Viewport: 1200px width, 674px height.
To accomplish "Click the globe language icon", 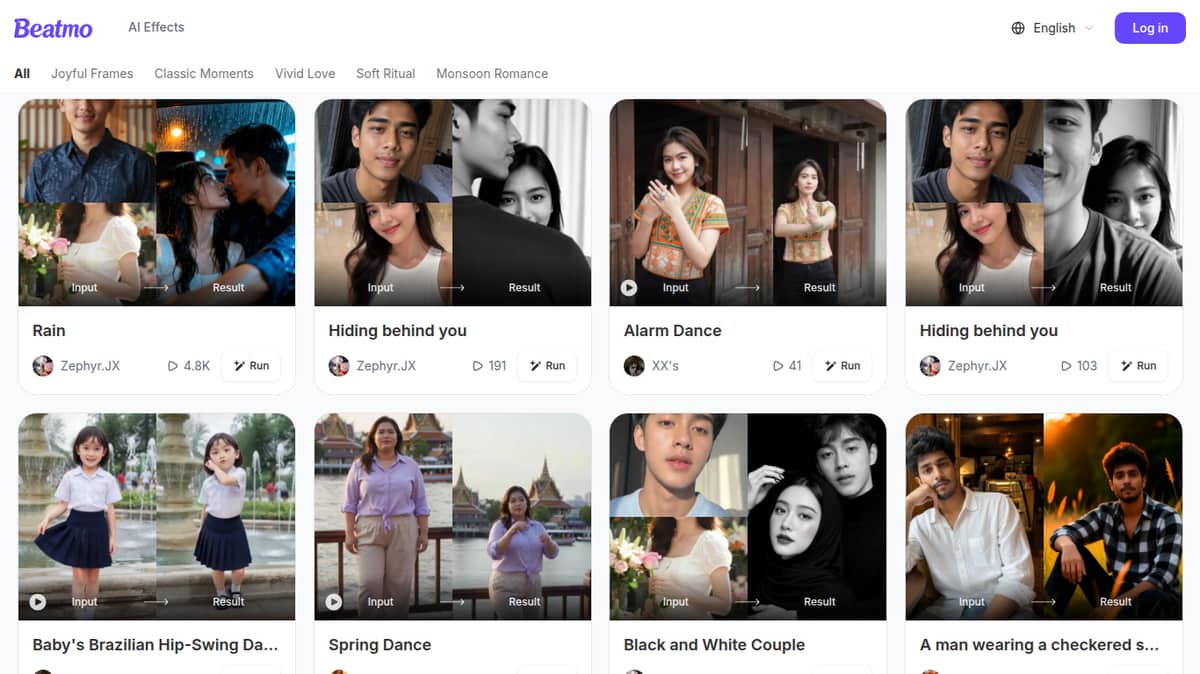I will [x=1018, y=28].
